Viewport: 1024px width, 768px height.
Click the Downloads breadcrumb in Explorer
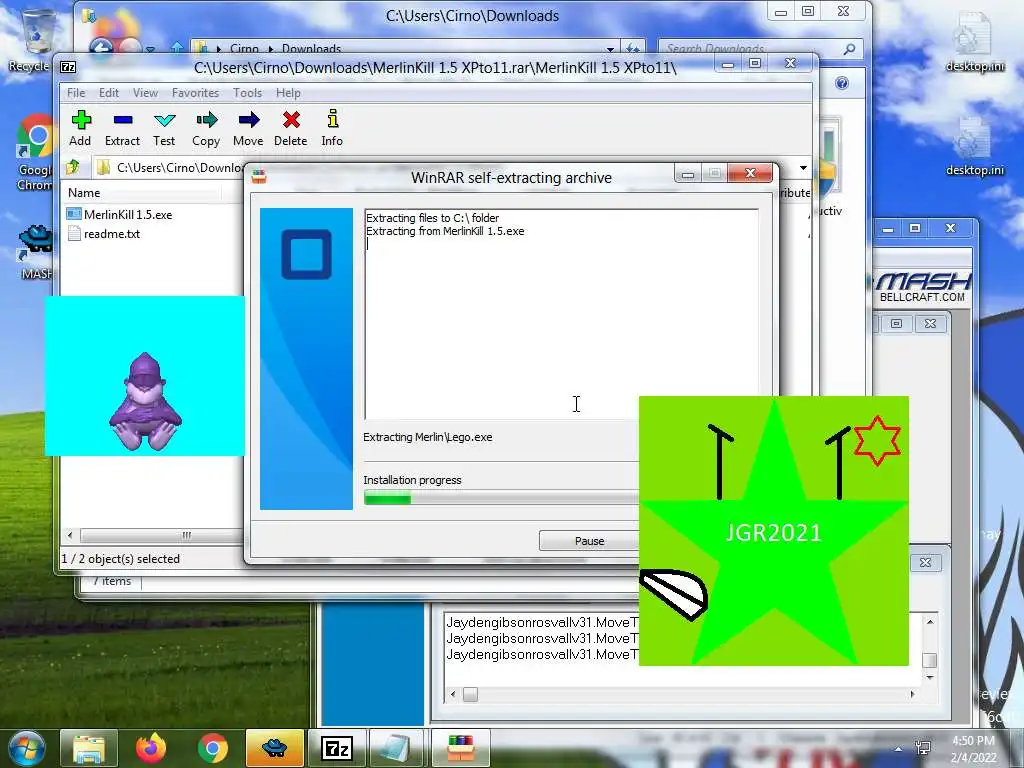312,49
